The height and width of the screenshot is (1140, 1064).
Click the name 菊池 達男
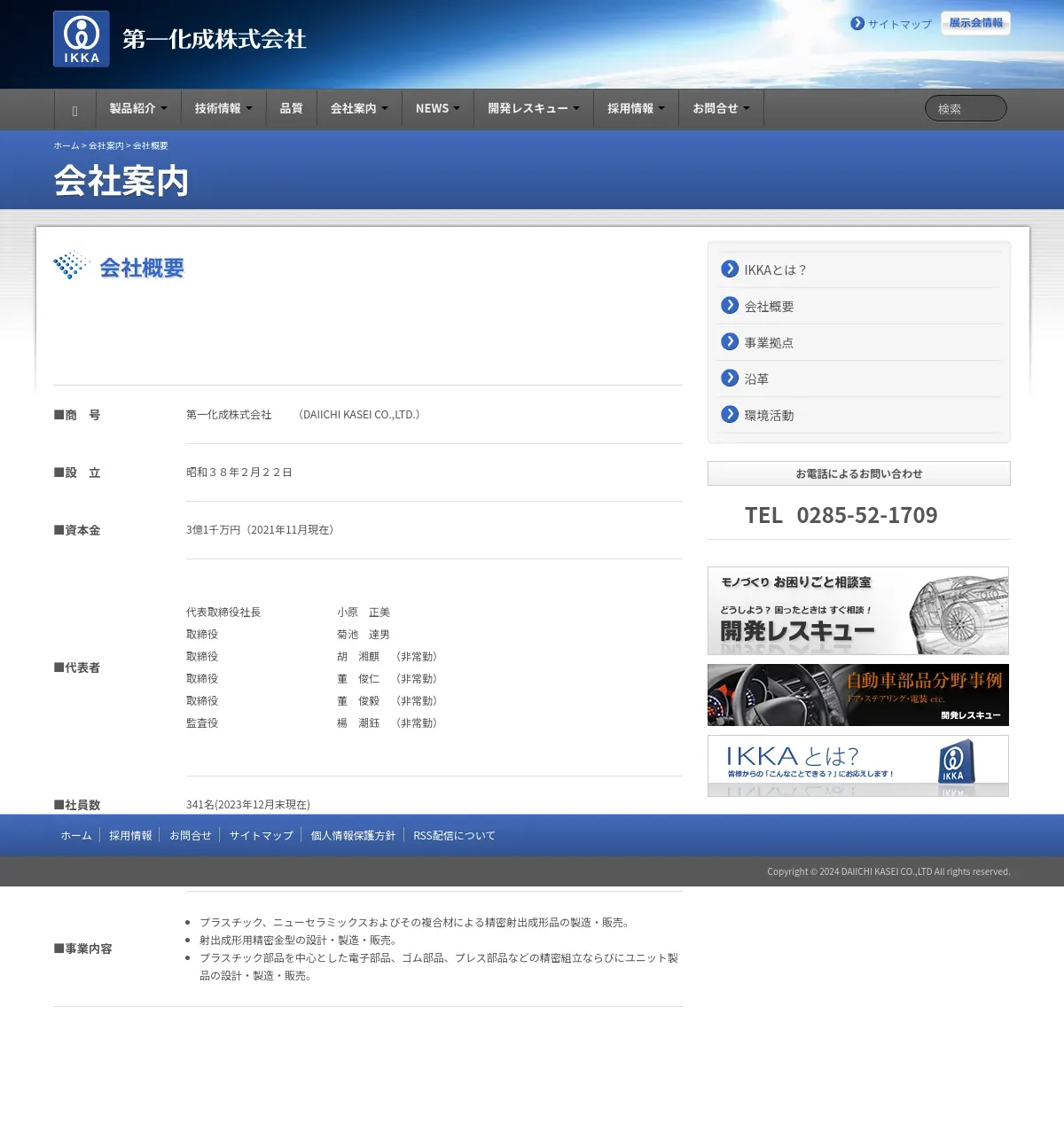coord(364,635)
